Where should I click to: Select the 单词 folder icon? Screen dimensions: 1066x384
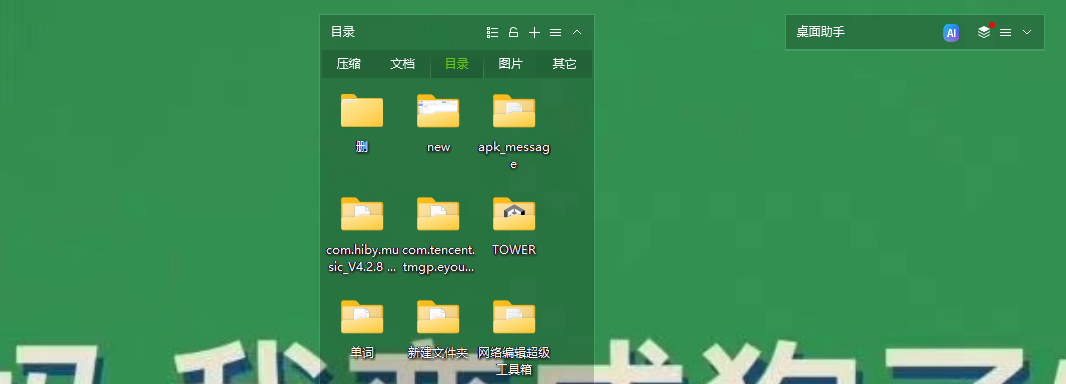point(362,317)
